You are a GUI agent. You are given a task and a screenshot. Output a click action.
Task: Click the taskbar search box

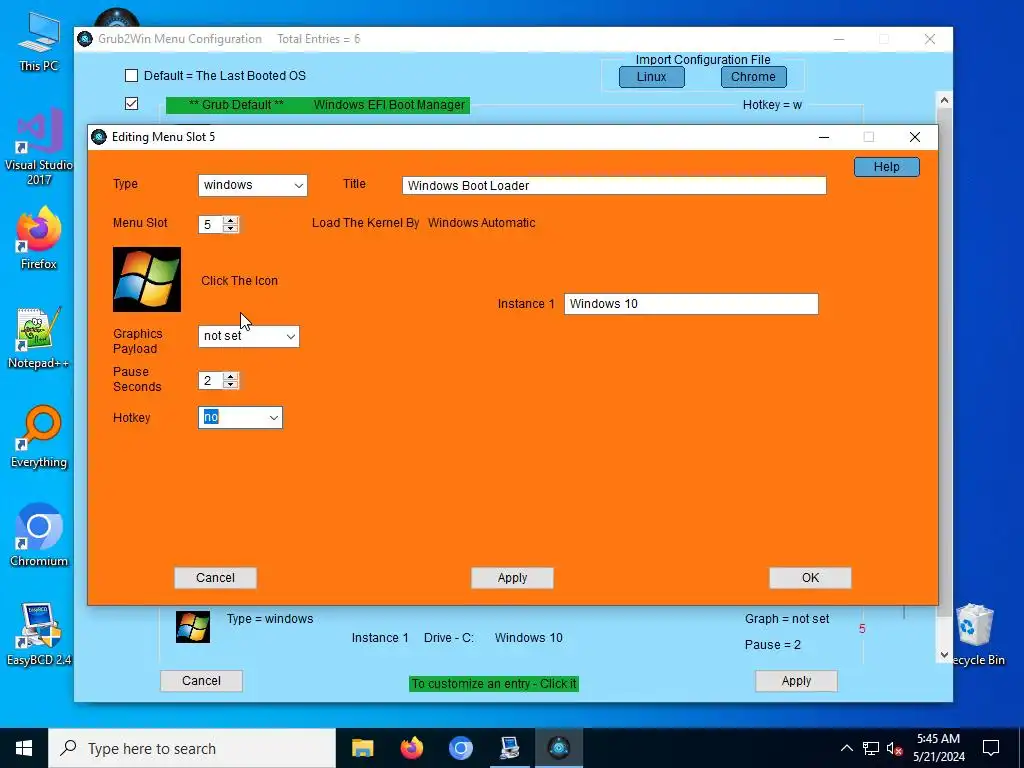click(192, 748)
